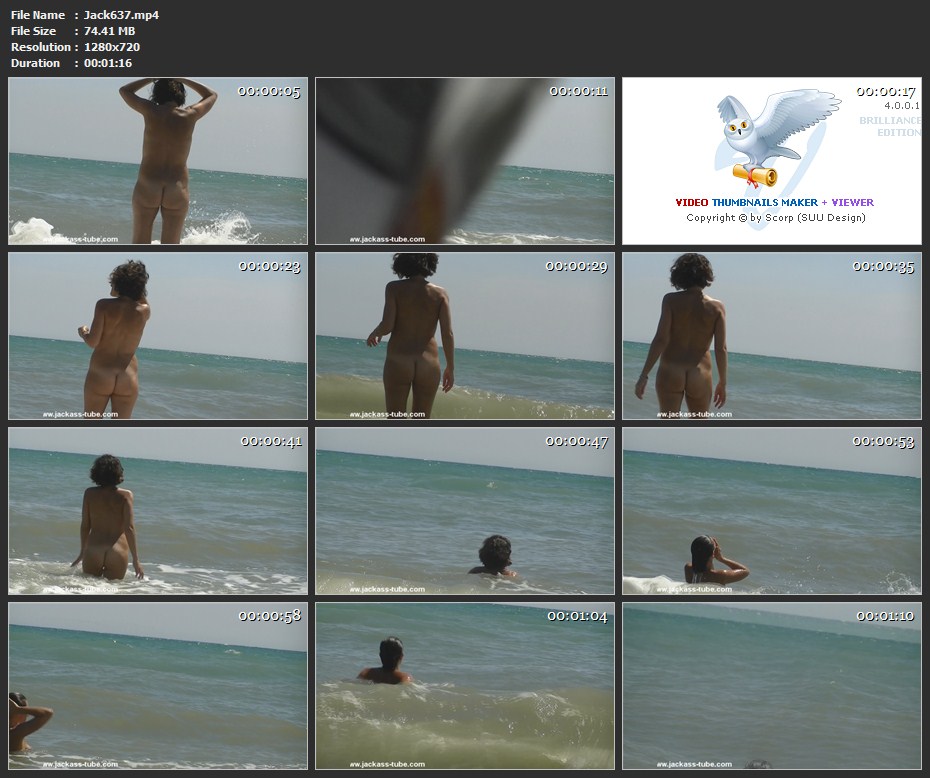Viewport: 930px width, 778px height.
Task: Click the 74.41 MB file size value
Action: point(109,31)
